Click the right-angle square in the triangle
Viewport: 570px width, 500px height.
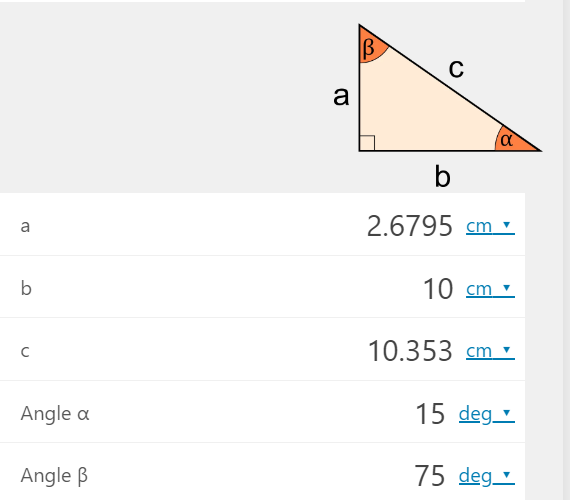[x=367, y=143]
